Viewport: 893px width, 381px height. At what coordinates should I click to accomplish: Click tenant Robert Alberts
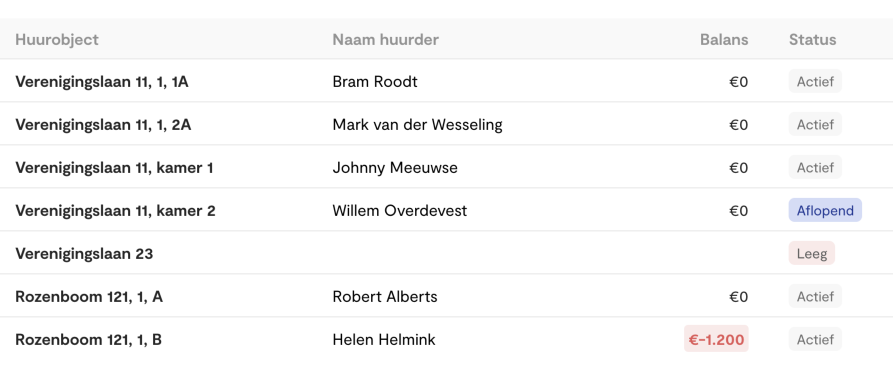tap(385, 297)
